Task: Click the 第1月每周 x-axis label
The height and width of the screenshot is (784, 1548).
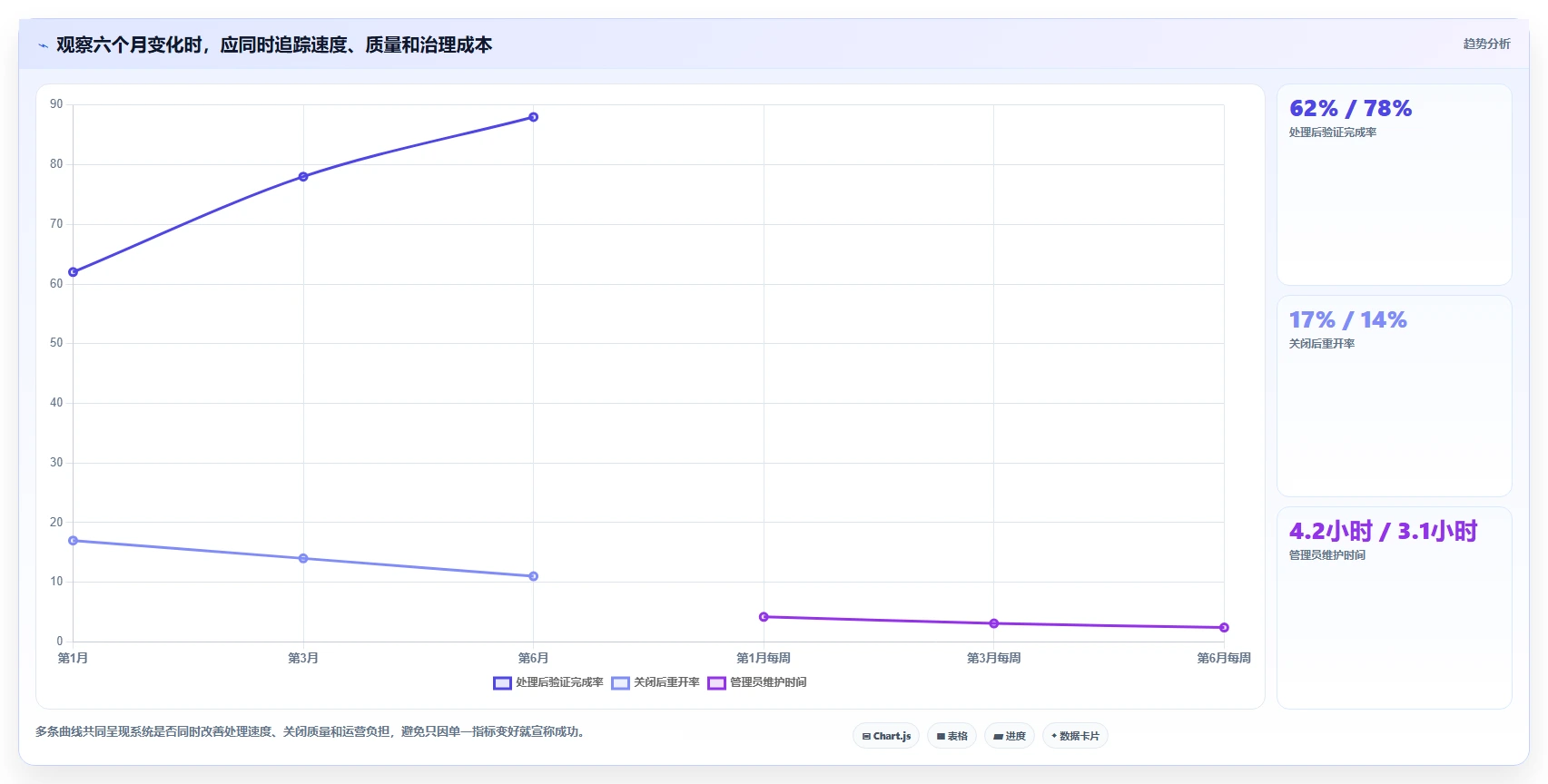Action: (x=764, y=658)
